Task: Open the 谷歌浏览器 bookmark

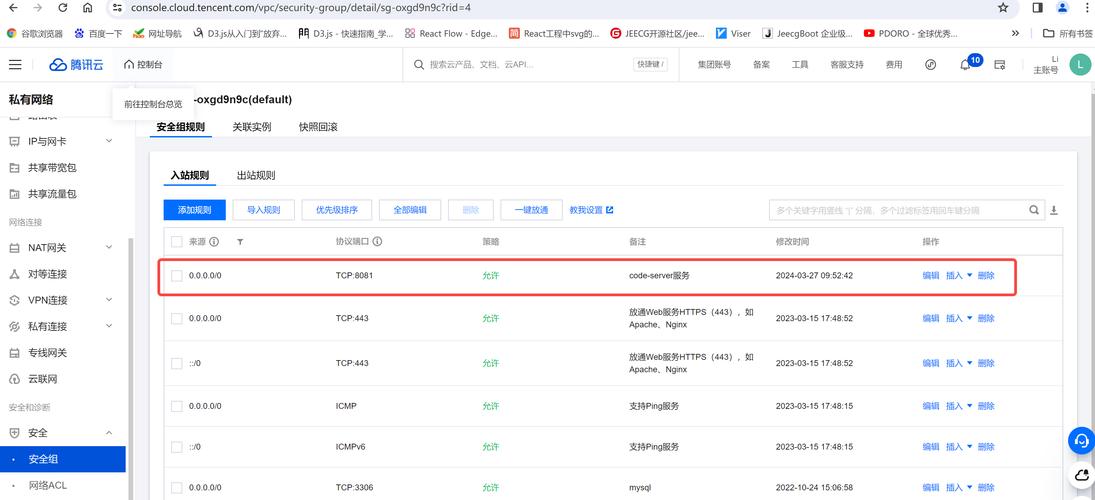Action: tap(34, 33)
